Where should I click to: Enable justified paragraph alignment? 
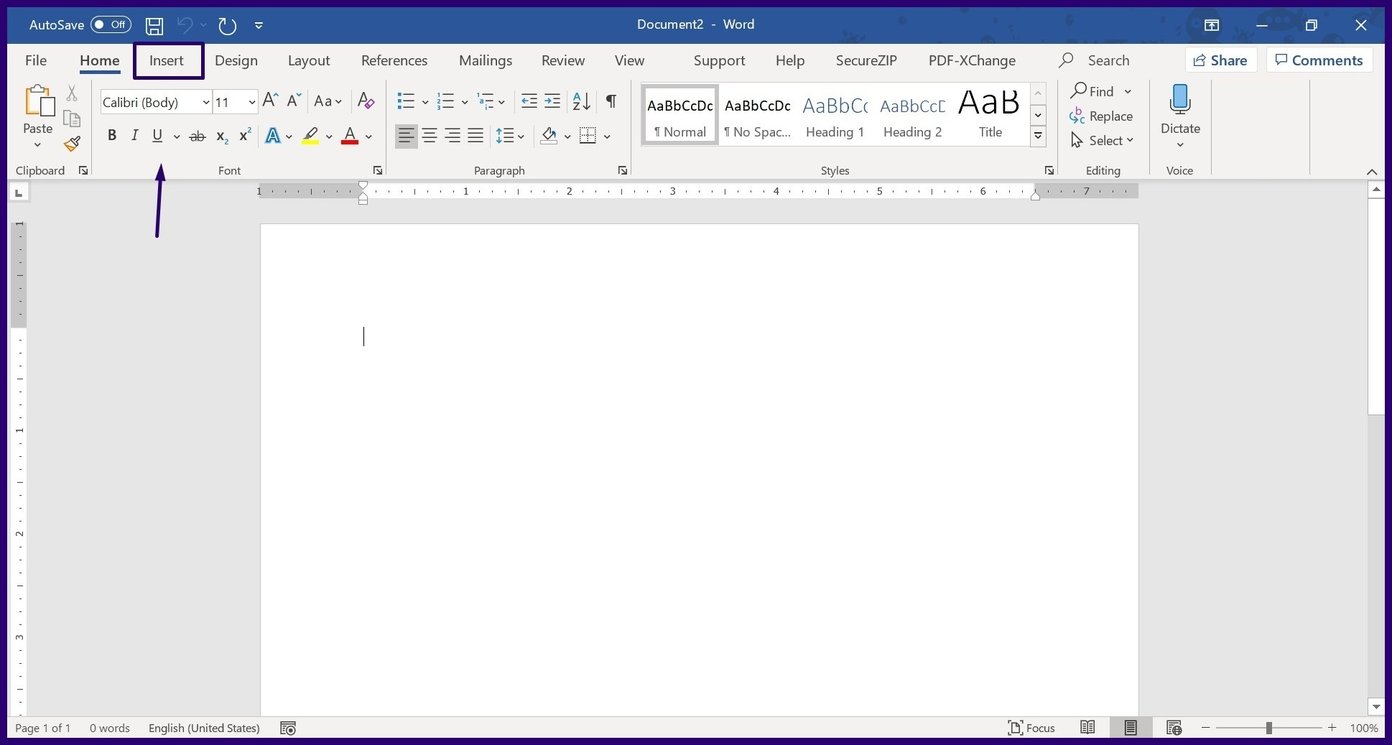click(x=476, y=135)
